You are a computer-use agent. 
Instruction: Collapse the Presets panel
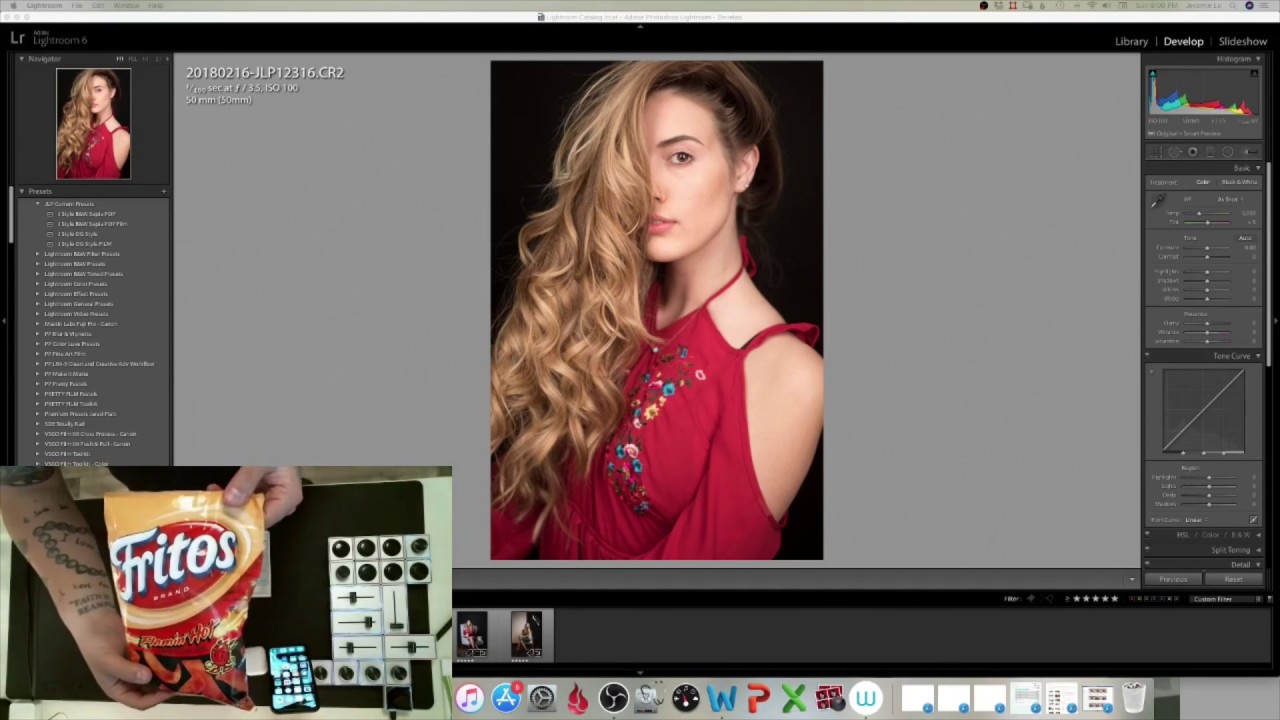(x=21, y=191)
